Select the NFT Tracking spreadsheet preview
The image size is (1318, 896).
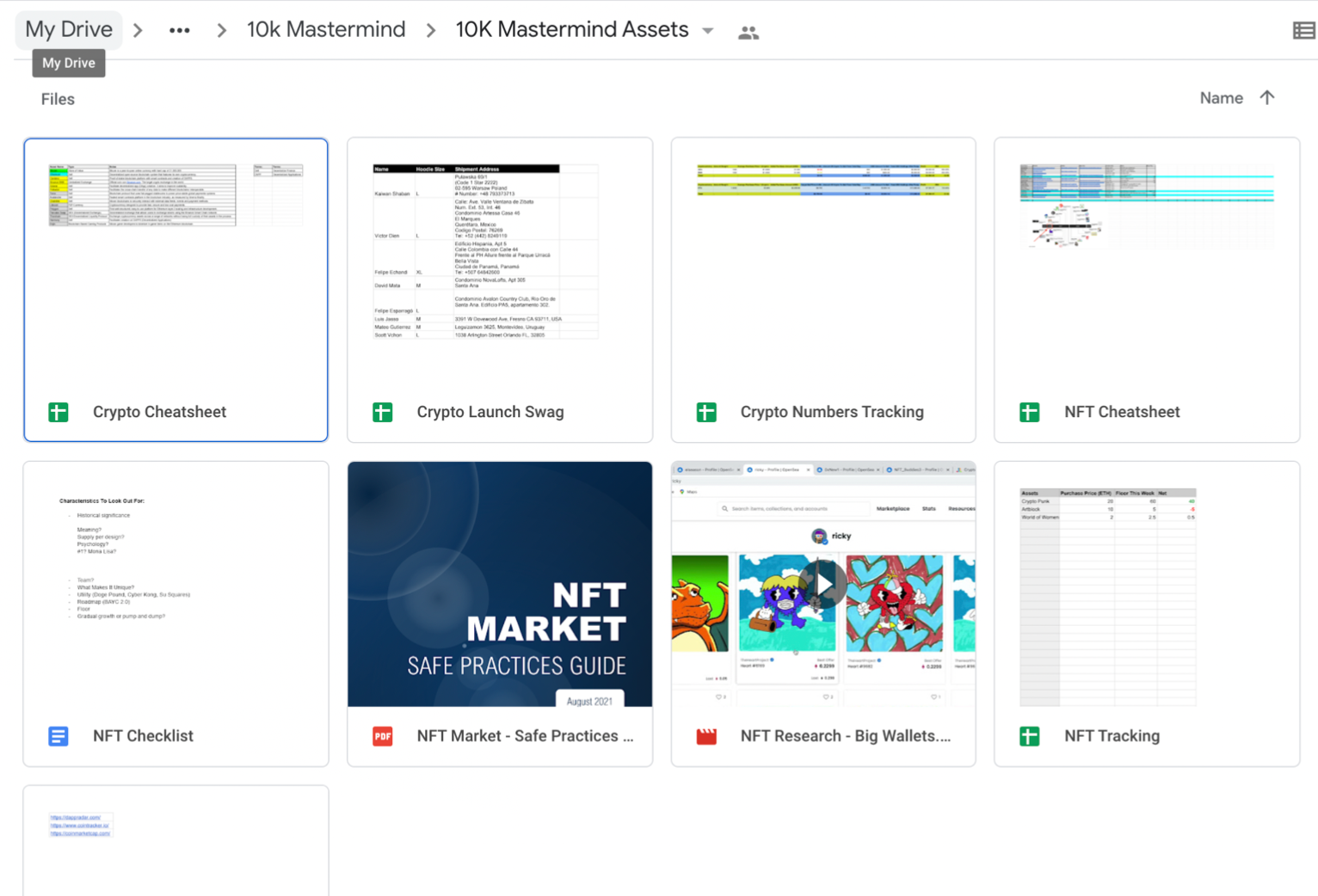tap(1147, 585)
